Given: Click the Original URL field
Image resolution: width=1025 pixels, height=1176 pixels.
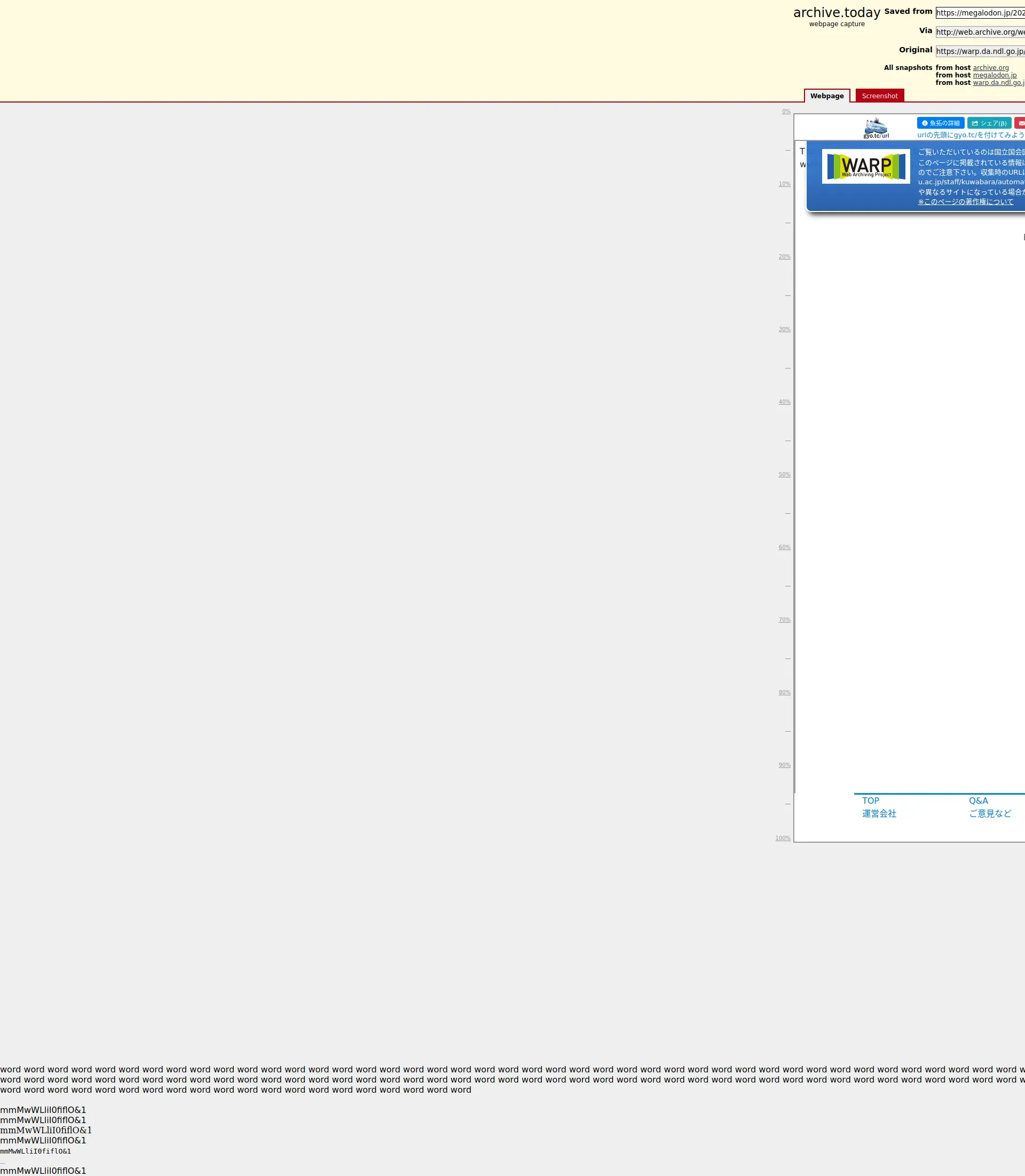Looking at the screenshot, I should tap(980, 51).
